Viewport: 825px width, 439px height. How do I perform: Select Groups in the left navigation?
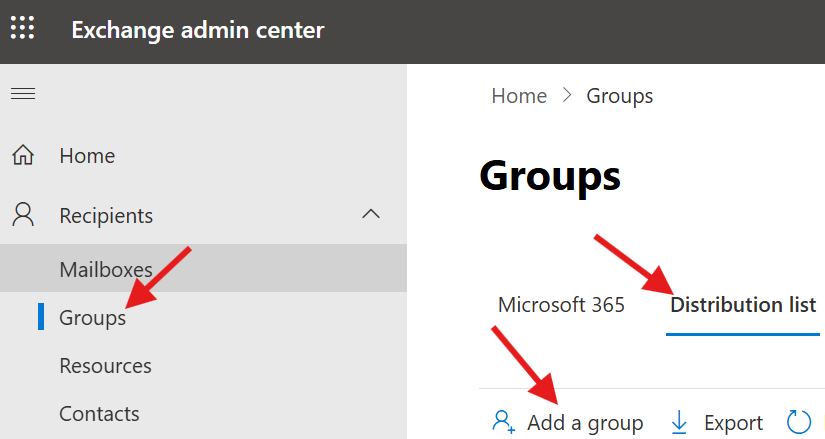(92, 318)
